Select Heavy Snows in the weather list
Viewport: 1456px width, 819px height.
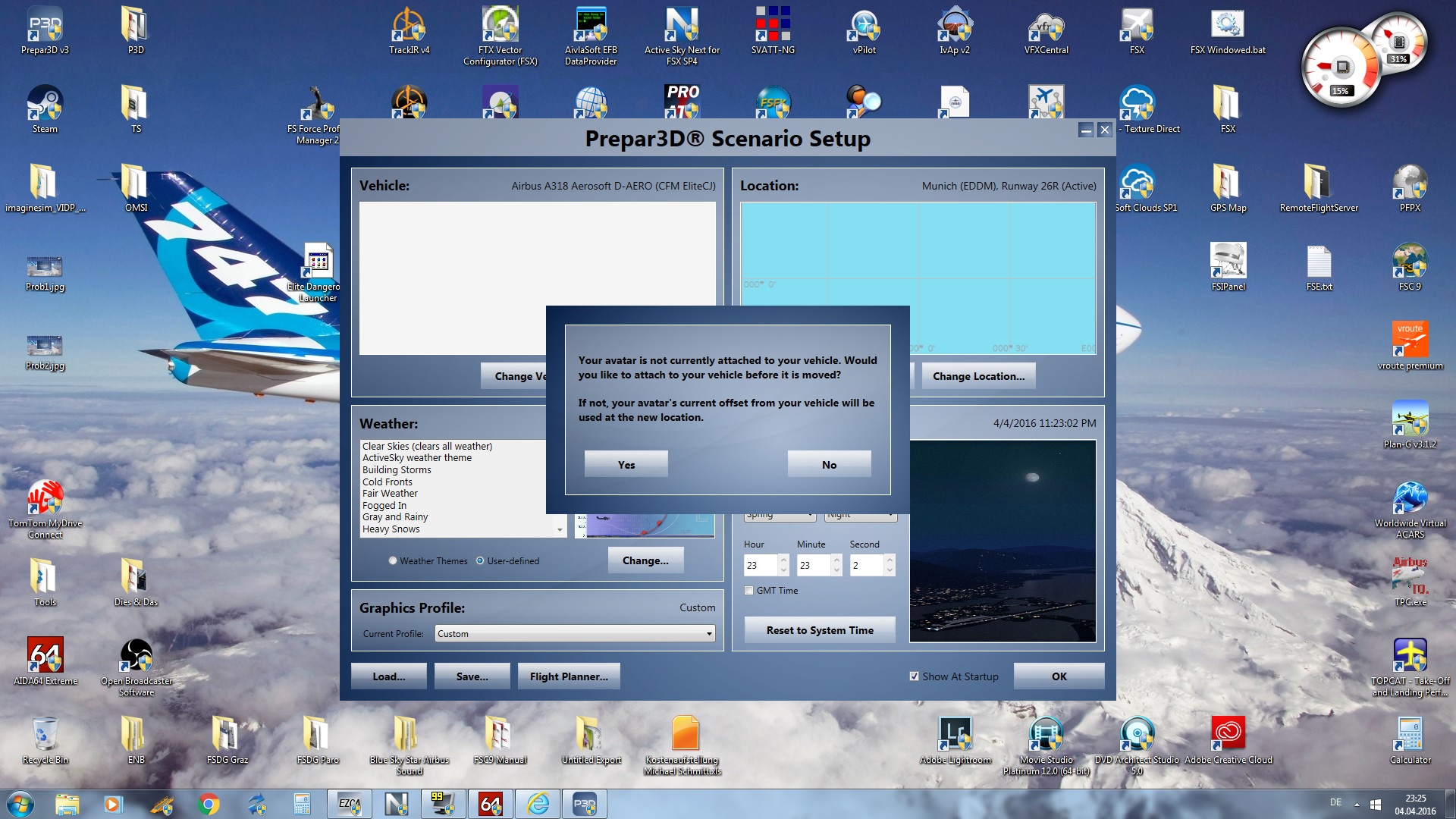point(391,529)
